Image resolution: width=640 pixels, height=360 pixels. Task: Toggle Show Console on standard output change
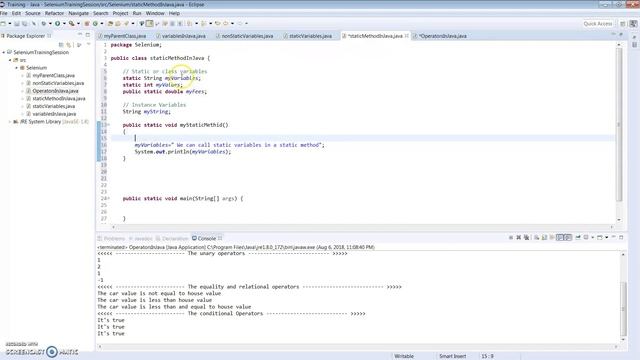point(560,238)
